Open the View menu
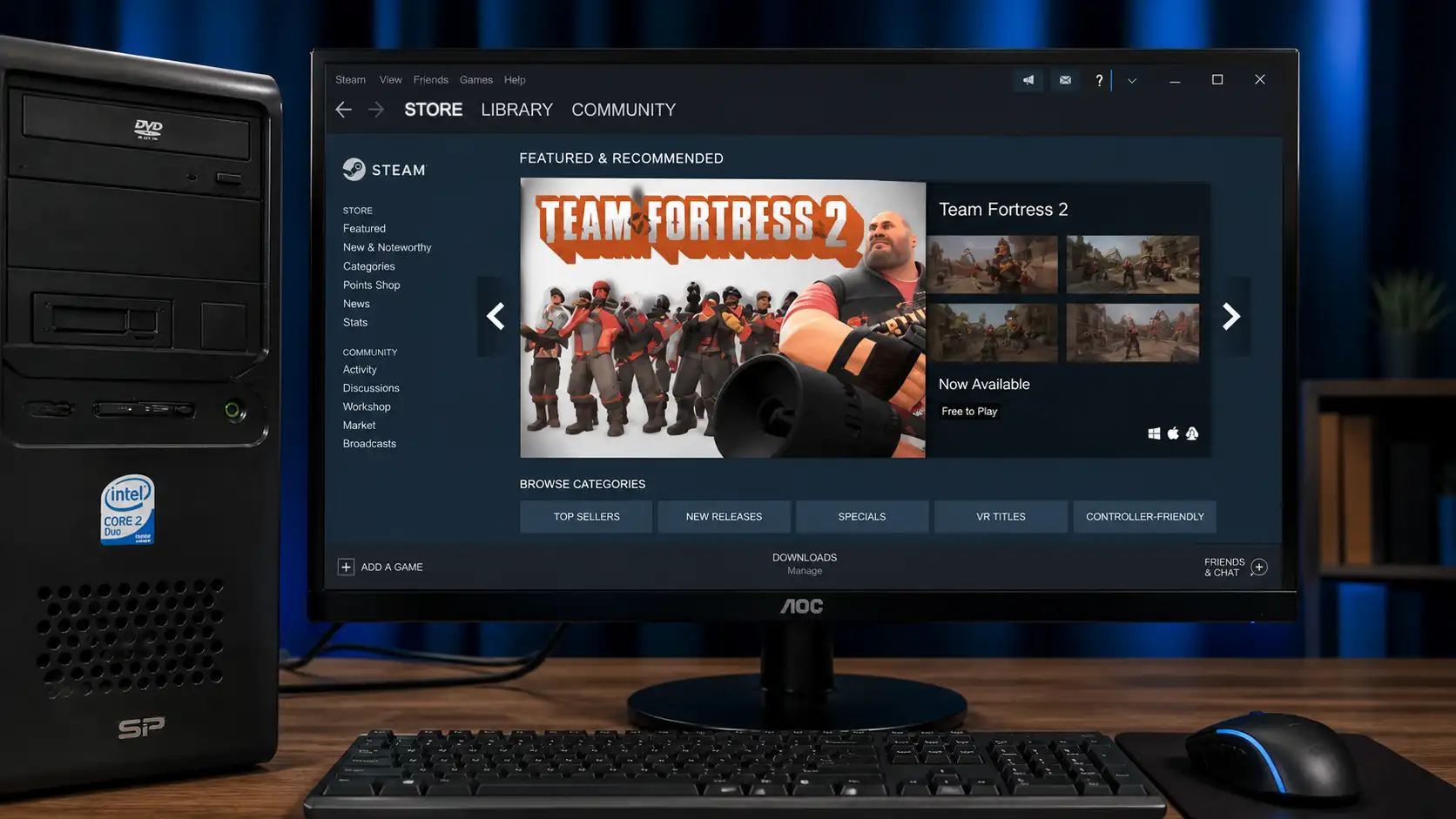1456x819 pixels. (x=391, y=80)
